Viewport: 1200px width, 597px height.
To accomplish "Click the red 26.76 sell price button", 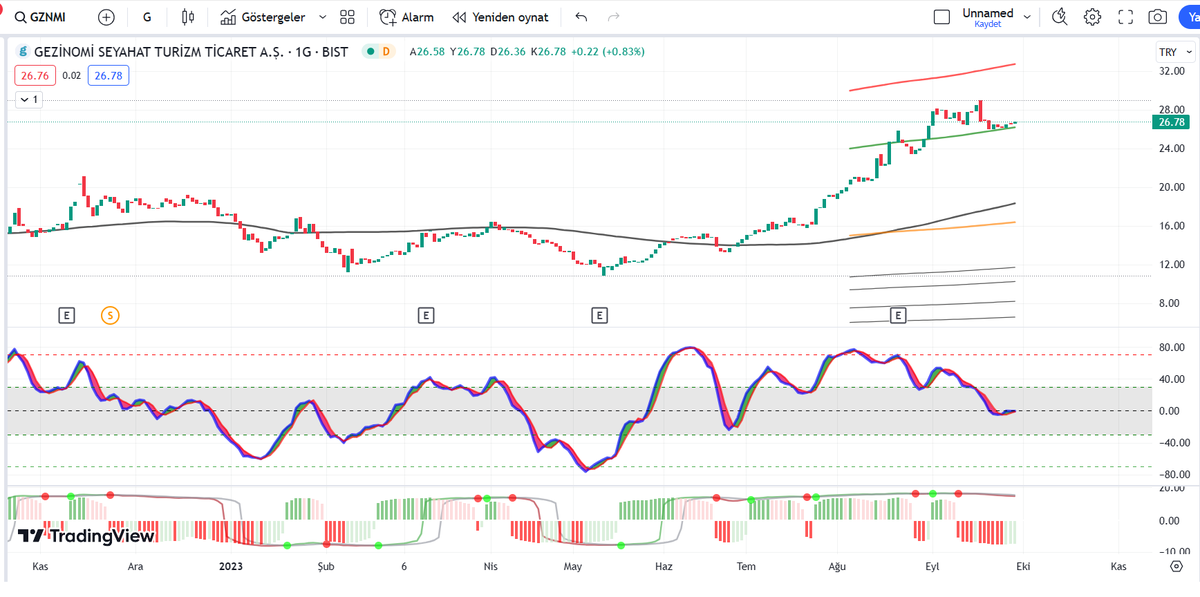I will tap(35, 75).
